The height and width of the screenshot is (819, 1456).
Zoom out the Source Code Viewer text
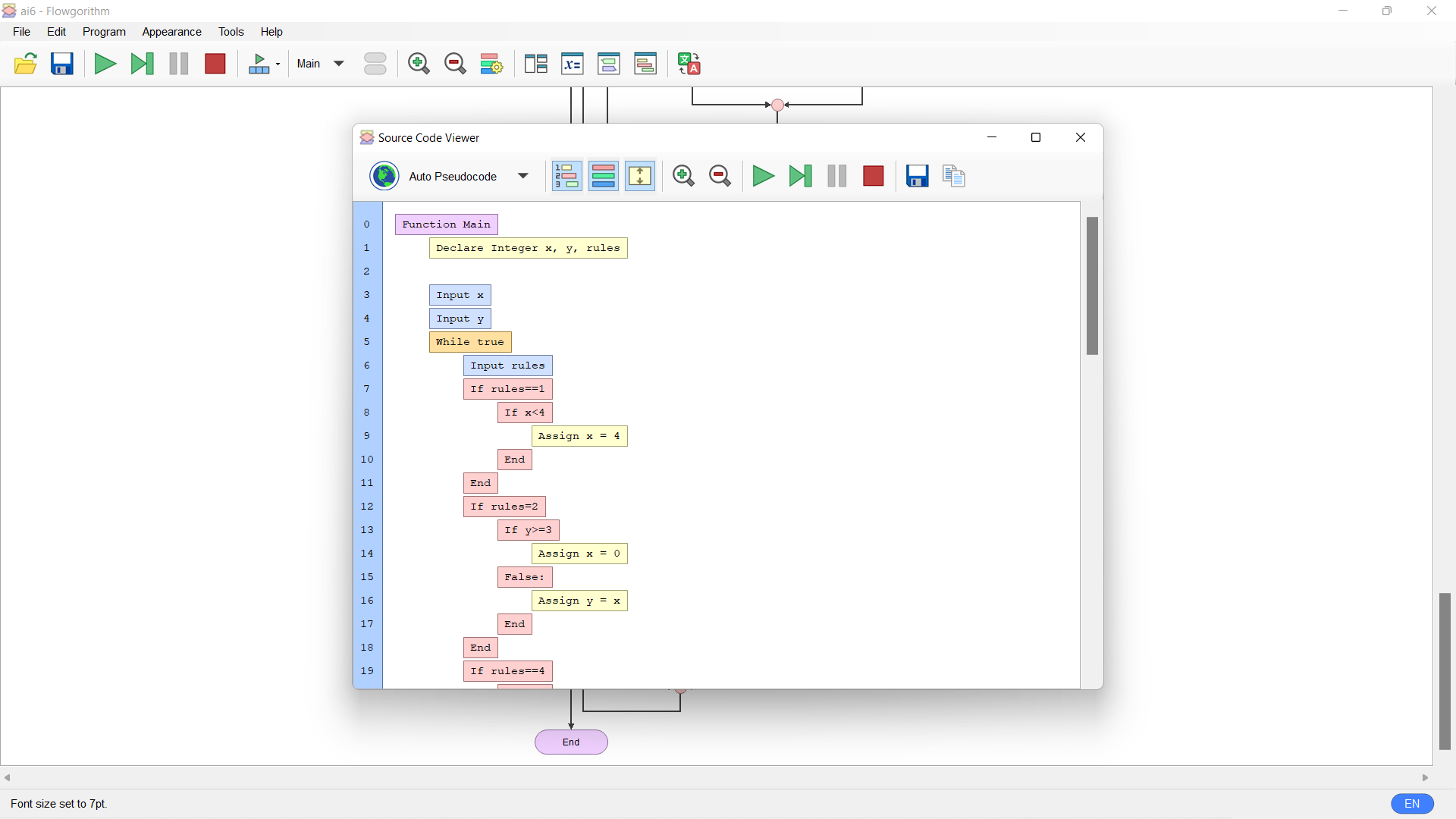coord(720,176)
